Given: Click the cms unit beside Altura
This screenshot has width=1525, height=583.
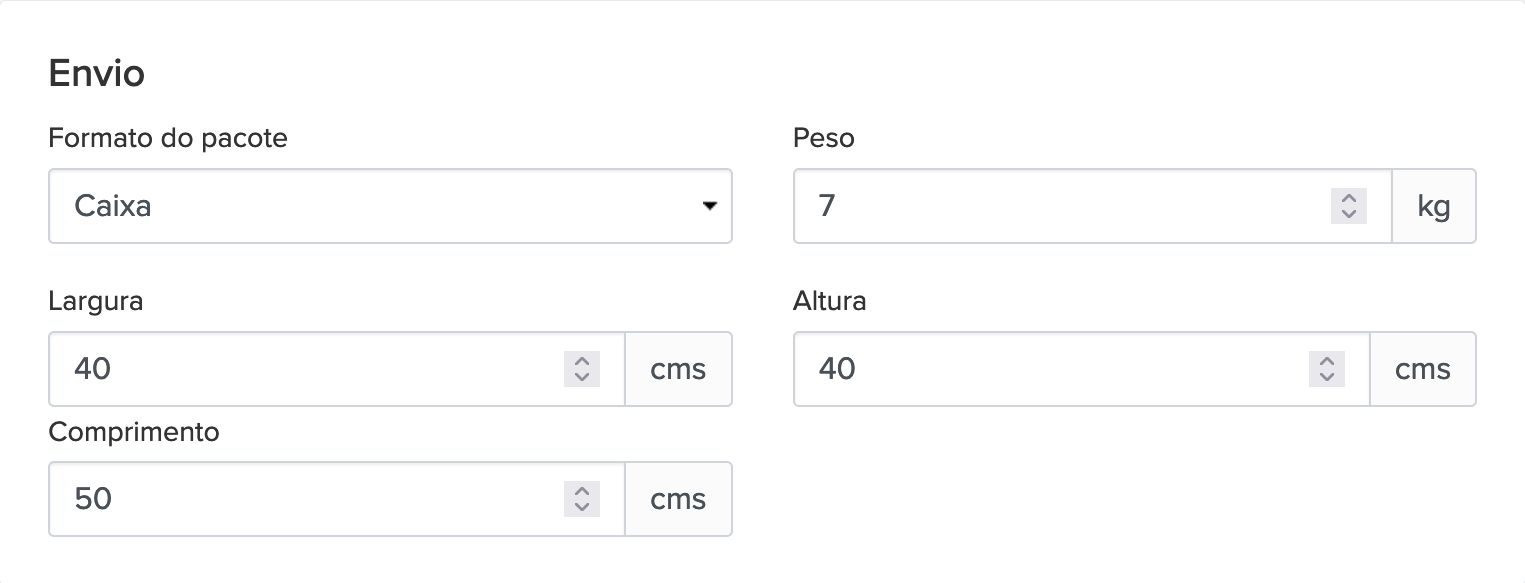Looking at the screenshot, I should click(1423, 369).
